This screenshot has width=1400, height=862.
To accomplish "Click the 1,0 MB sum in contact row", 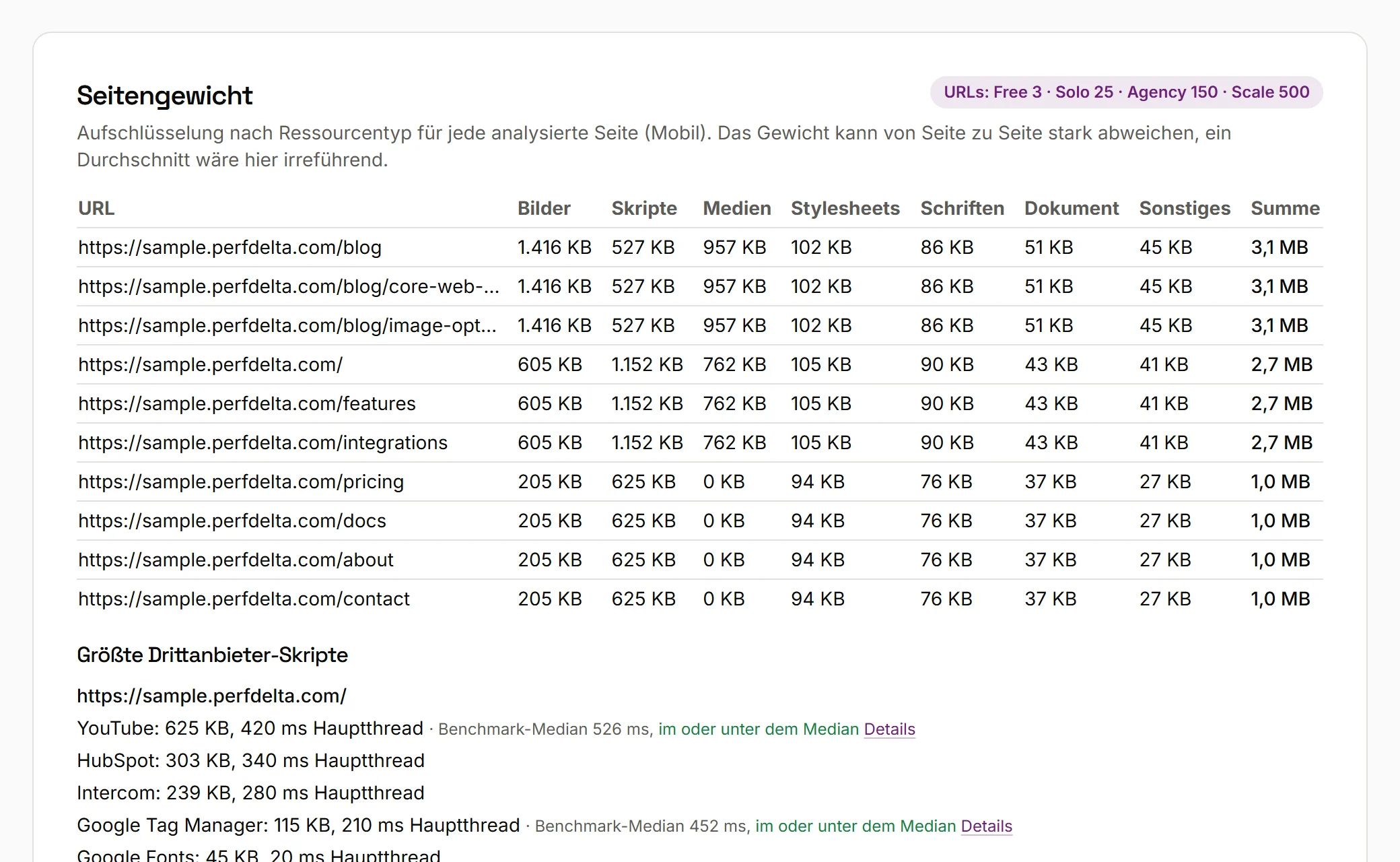I will [x=1280, y=599].
